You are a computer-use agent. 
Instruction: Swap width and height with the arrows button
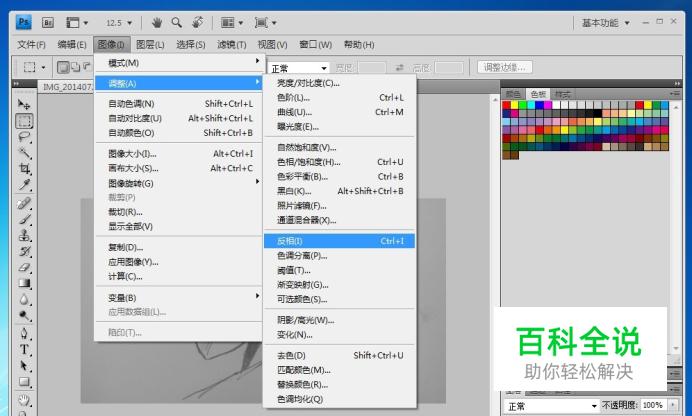(399, 67)
